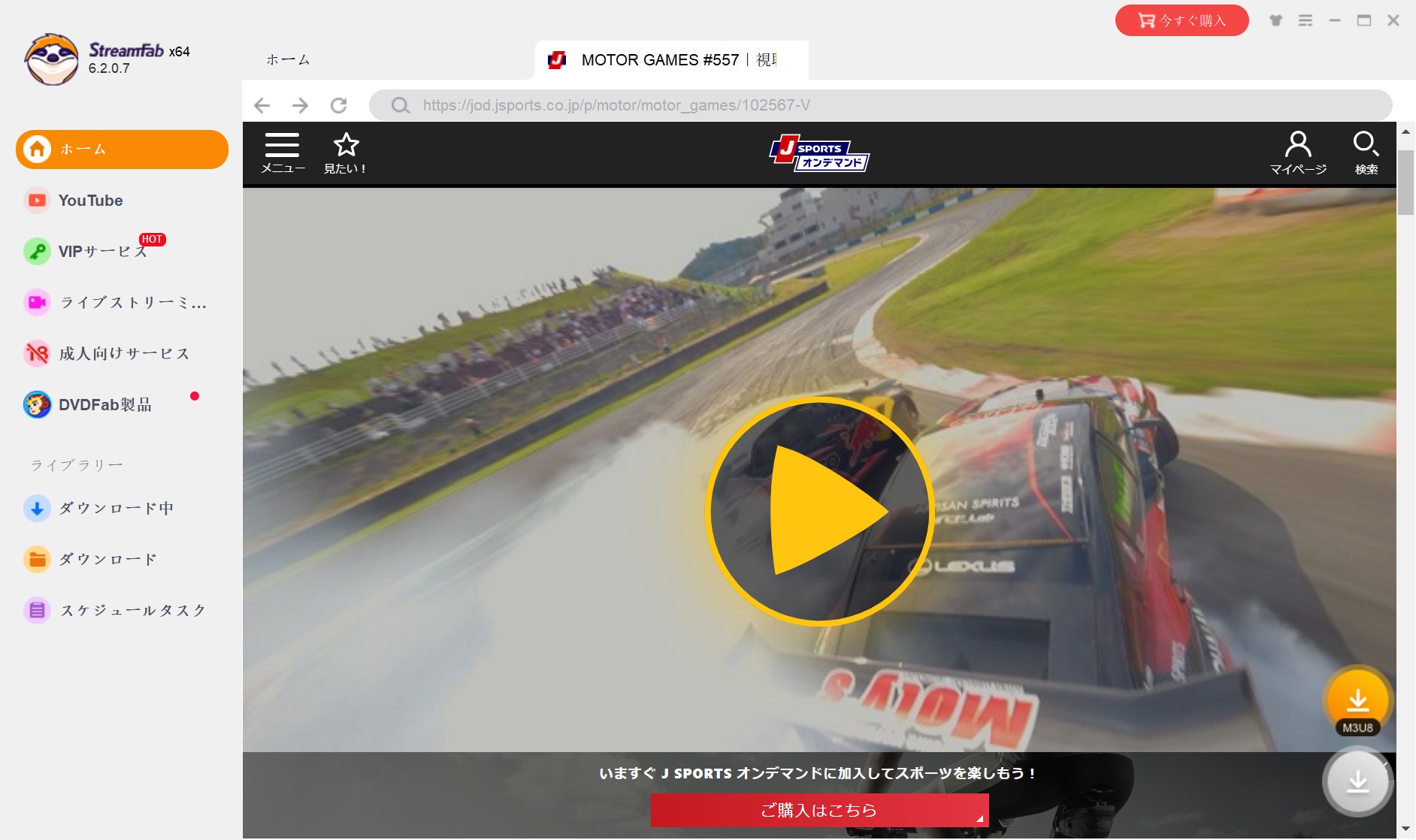The height and width of the screenshot is (840, 1416).
Task: Switch to the ホーム tab
Action: coord(288,60)
